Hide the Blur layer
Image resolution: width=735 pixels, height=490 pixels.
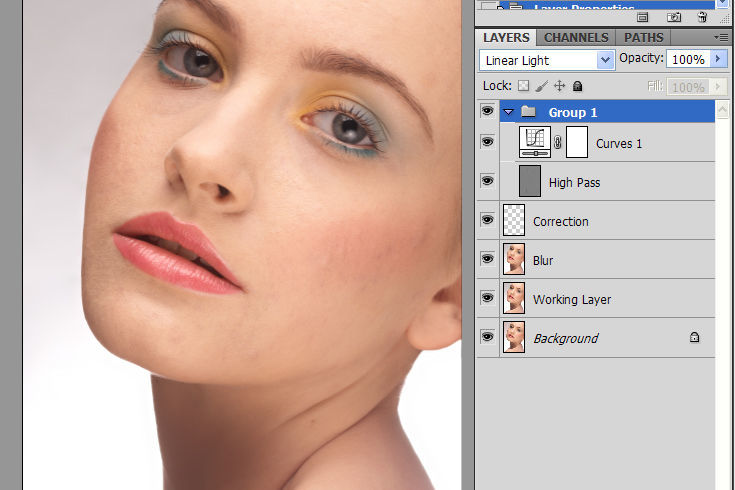(488, 258)
